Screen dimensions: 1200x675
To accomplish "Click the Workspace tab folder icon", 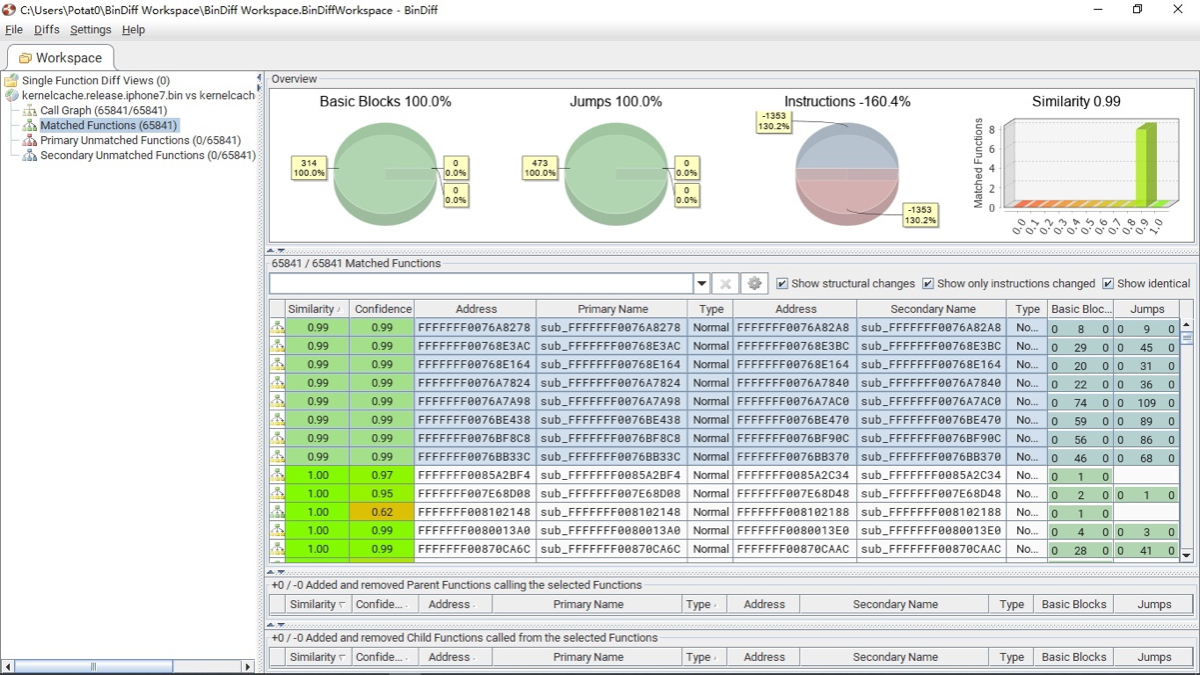I will click(25, 58).
